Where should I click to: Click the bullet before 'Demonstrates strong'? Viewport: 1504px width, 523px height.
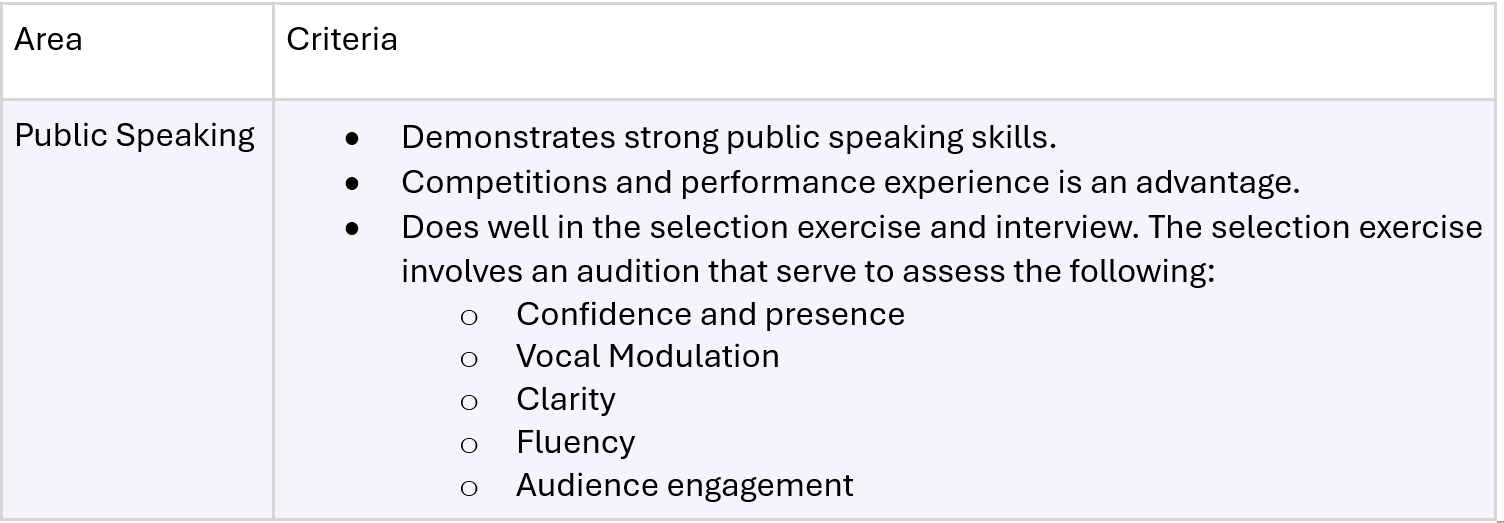click(x=352, y=139)
